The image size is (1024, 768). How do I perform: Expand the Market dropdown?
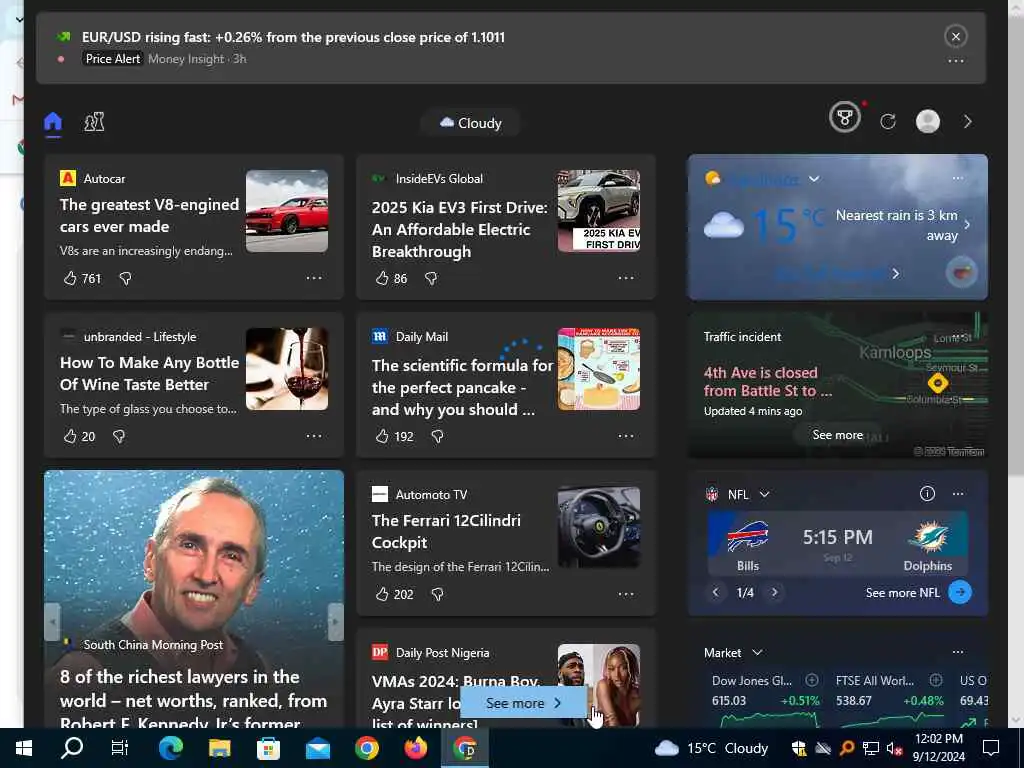pos(757,652)
